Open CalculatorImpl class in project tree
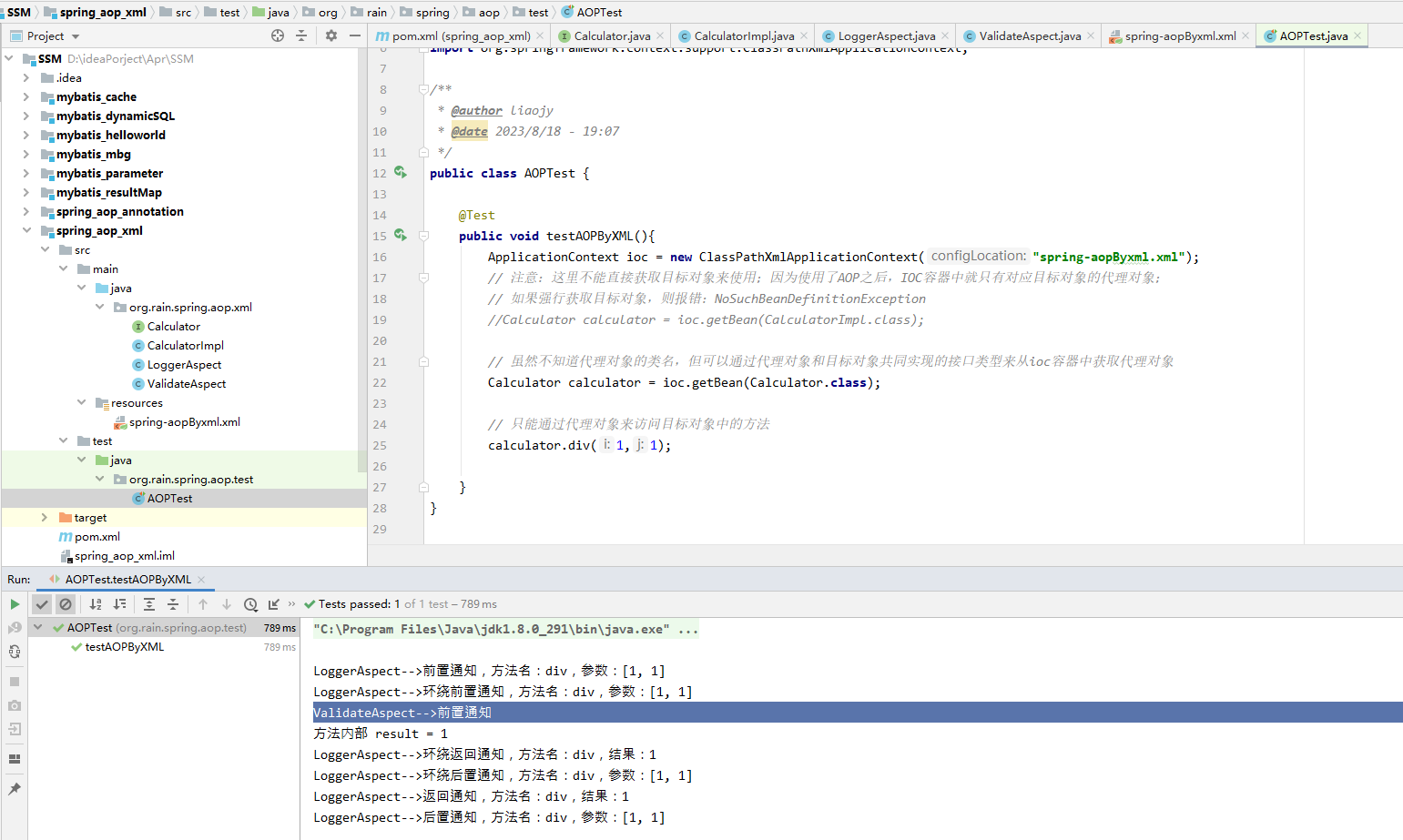Viewport: 1403px width, 840px height. (185, 346)
